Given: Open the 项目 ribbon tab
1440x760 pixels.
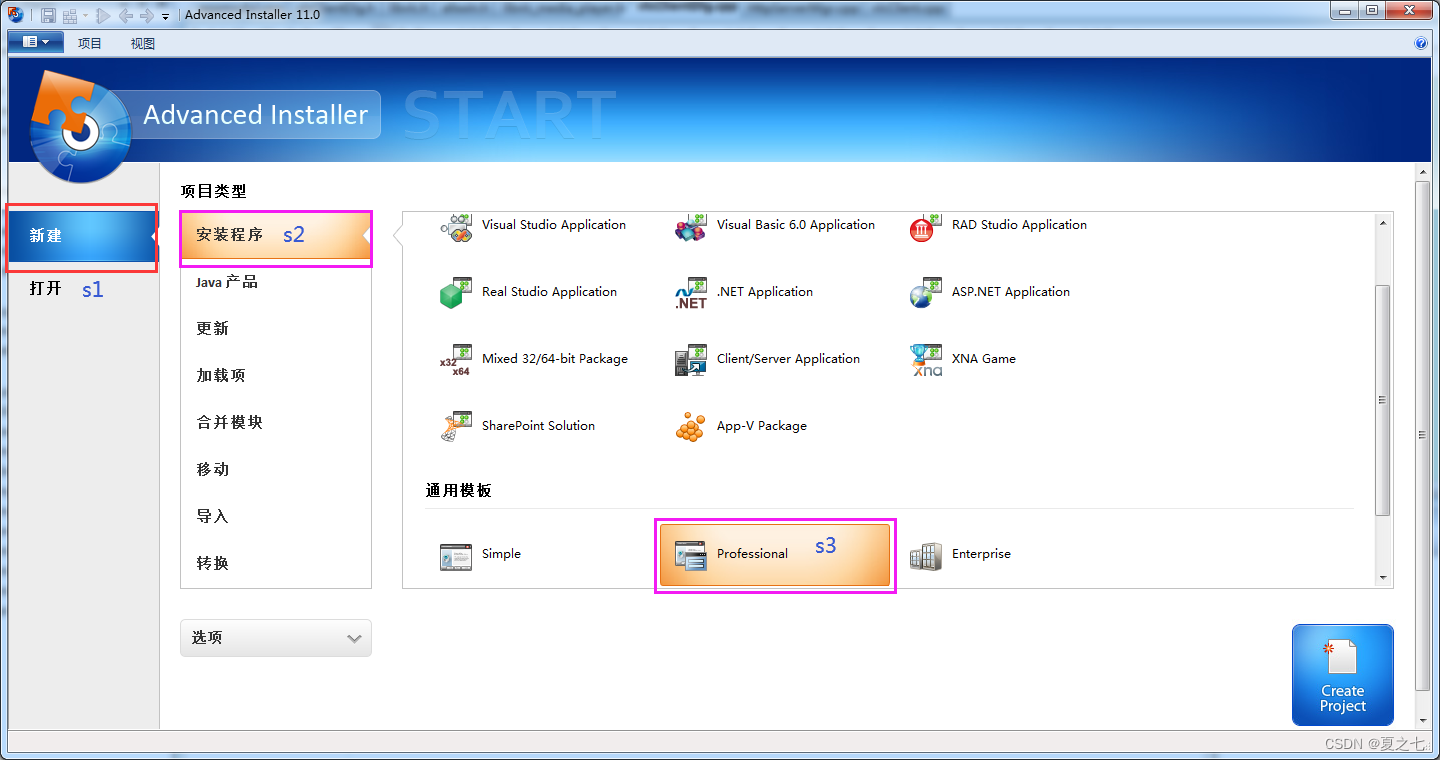Looking at the screenshot, I should pyautogui.click(x=90, y=43).
